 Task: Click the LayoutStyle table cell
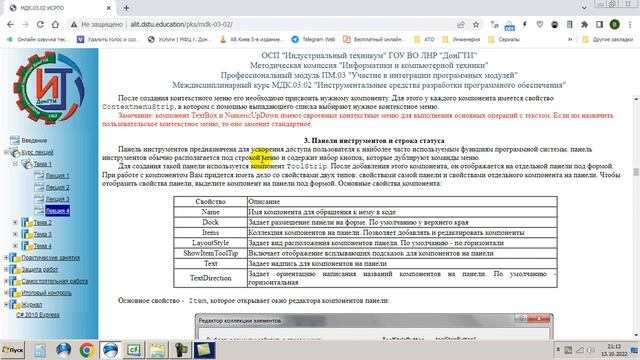[210, 243]
